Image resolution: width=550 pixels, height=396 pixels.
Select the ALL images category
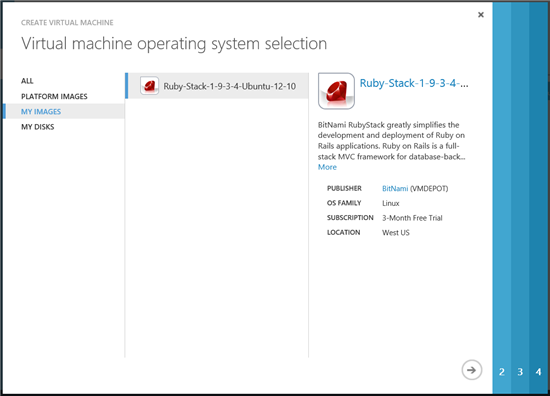(27, 81)
